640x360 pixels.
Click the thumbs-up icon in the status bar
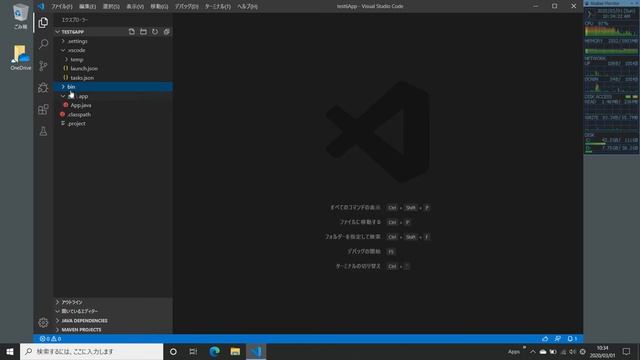545,339
